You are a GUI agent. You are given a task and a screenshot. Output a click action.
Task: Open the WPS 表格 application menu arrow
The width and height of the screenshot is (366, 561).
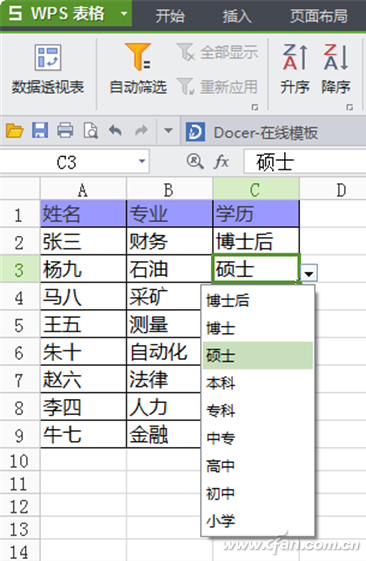(x=124, y=14)
